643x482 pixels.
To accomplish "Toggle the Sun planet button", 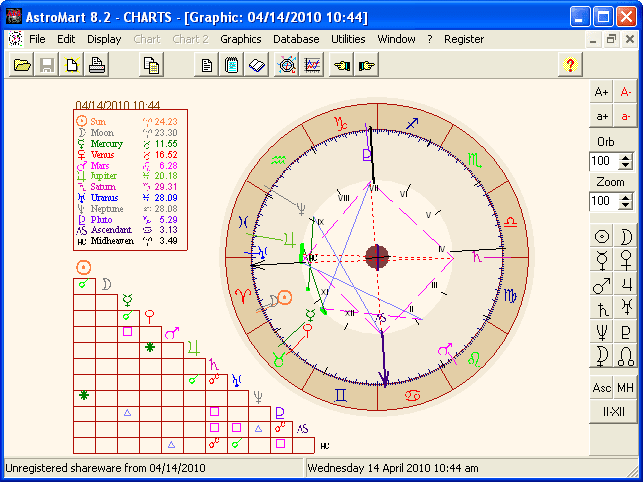I will (x=602, y=237).
